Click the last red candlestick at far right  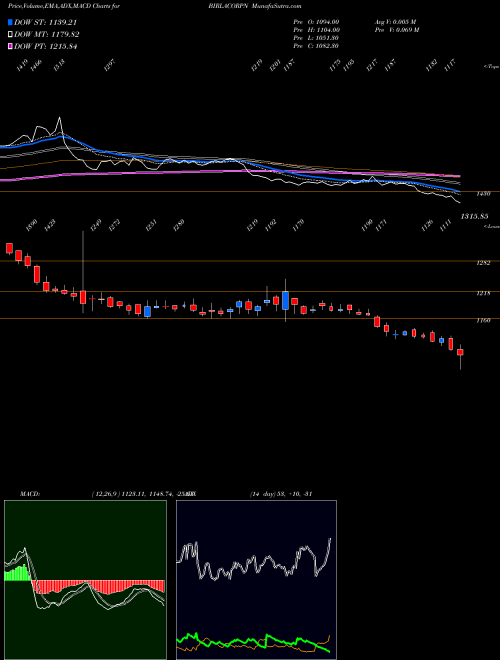(460, 352)
